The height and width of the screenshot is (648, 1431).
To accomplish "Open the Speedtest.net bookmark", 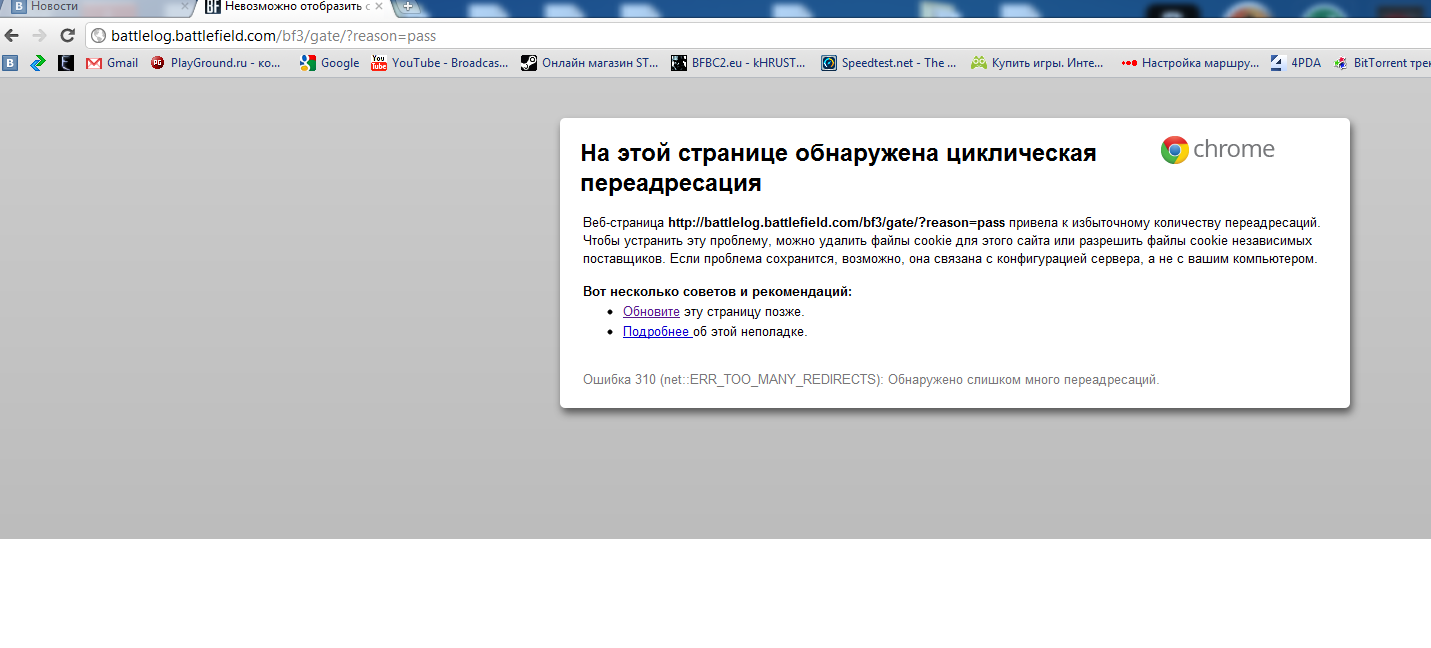I will pyautogui.click(x=889, y=63).
